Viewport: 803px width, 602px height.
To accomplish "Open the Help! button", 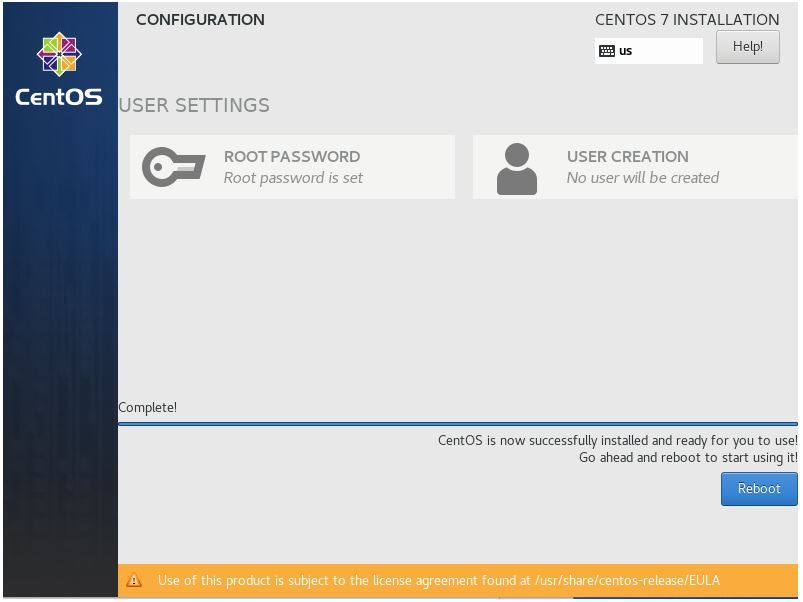I will click(748, 47).
